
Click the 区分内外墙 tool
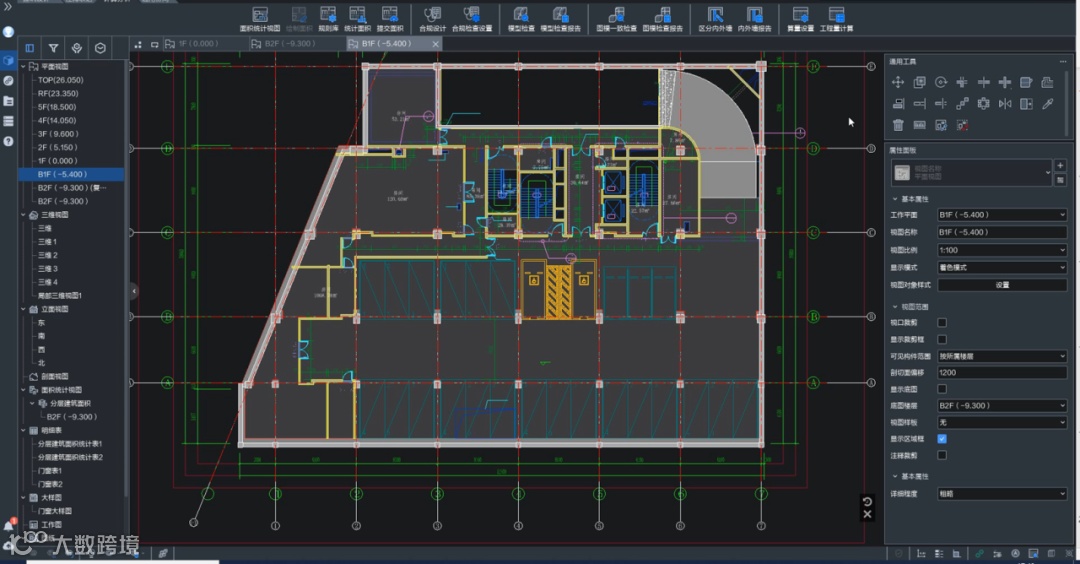[x=716, y=19]
